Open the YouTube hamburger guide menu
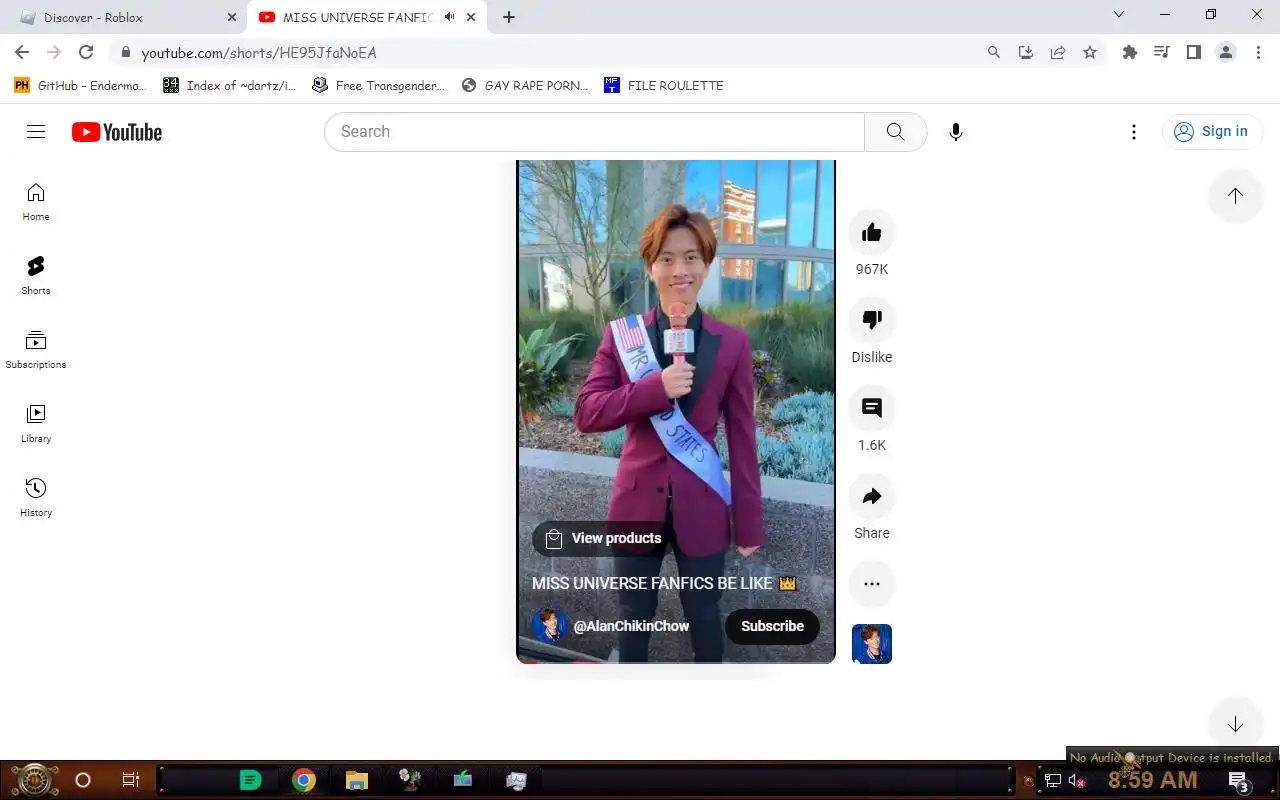The width and height of the screenshot is (1280, 800). coord(36,132)
